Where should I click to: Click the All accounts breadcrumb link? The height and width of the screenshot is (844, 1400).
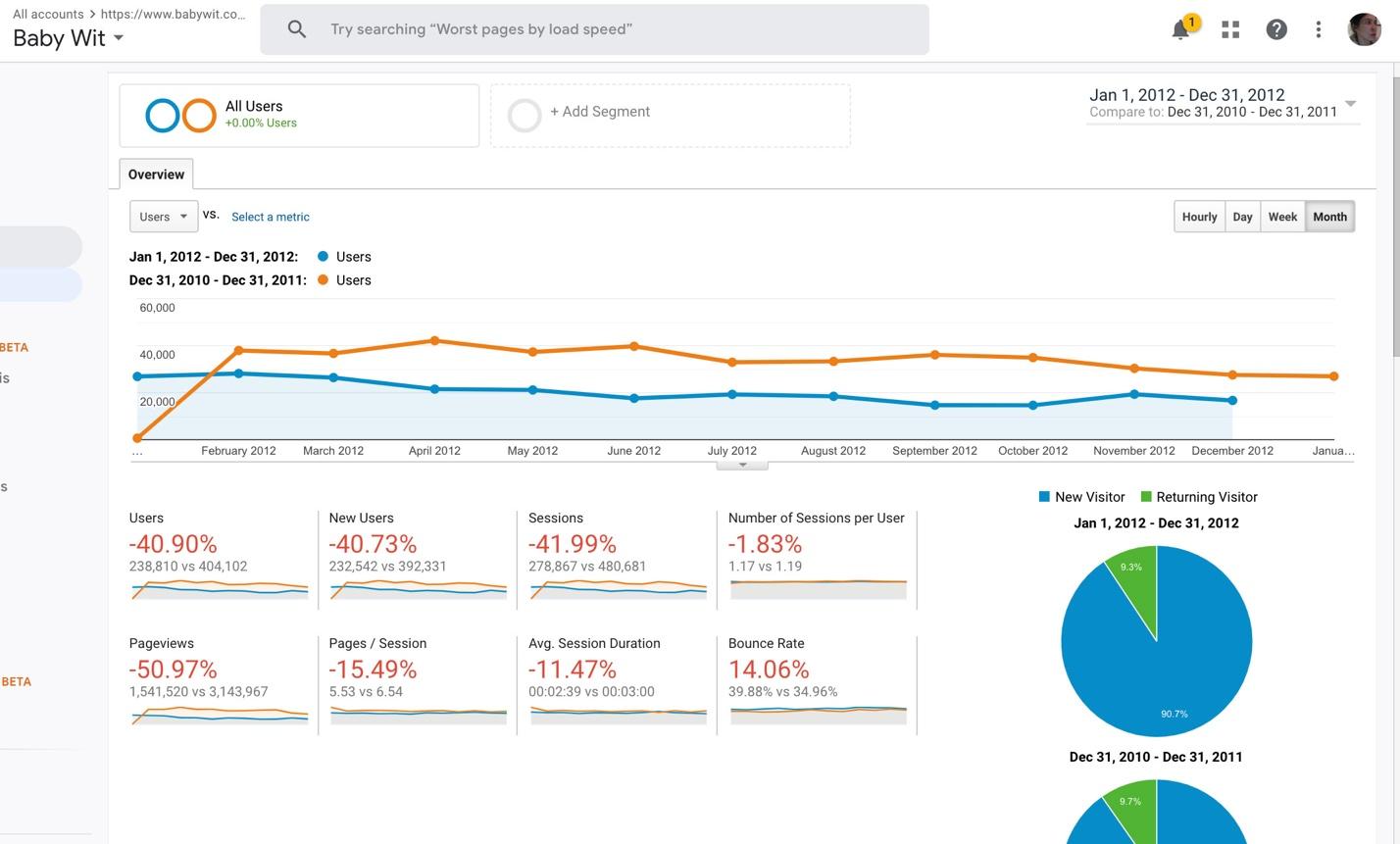pyautogui.click(x=48, y=15)
